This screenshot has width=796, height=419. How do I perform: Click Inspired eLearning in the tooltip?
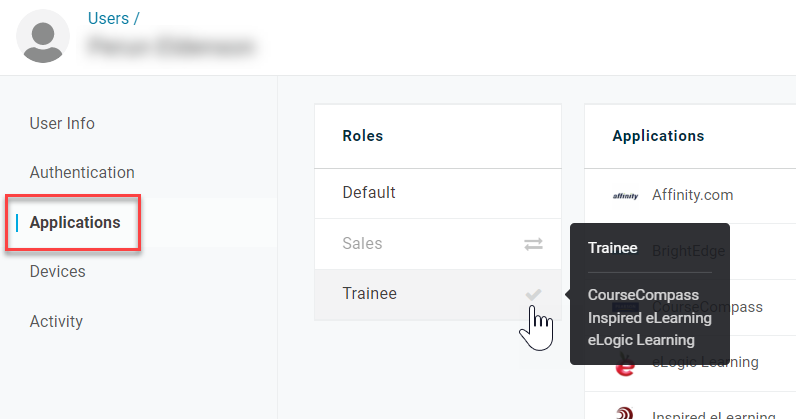[650, 318]
